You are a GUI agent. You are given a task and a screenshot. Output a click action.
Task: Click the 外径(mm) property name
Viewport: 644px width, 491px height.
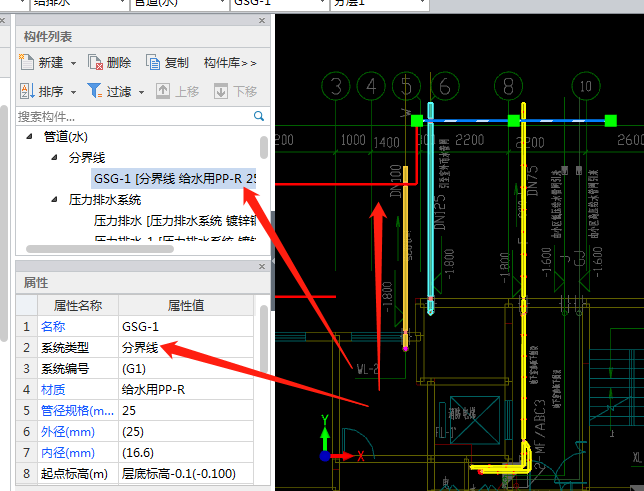coord(68,432)
